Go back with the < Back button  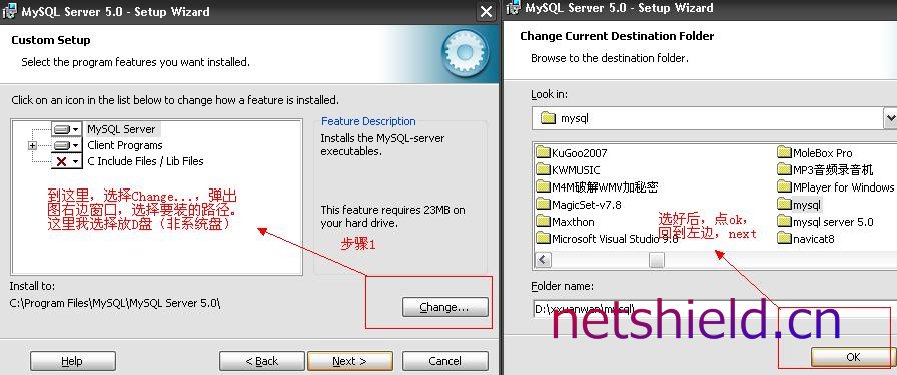[261, 361]
